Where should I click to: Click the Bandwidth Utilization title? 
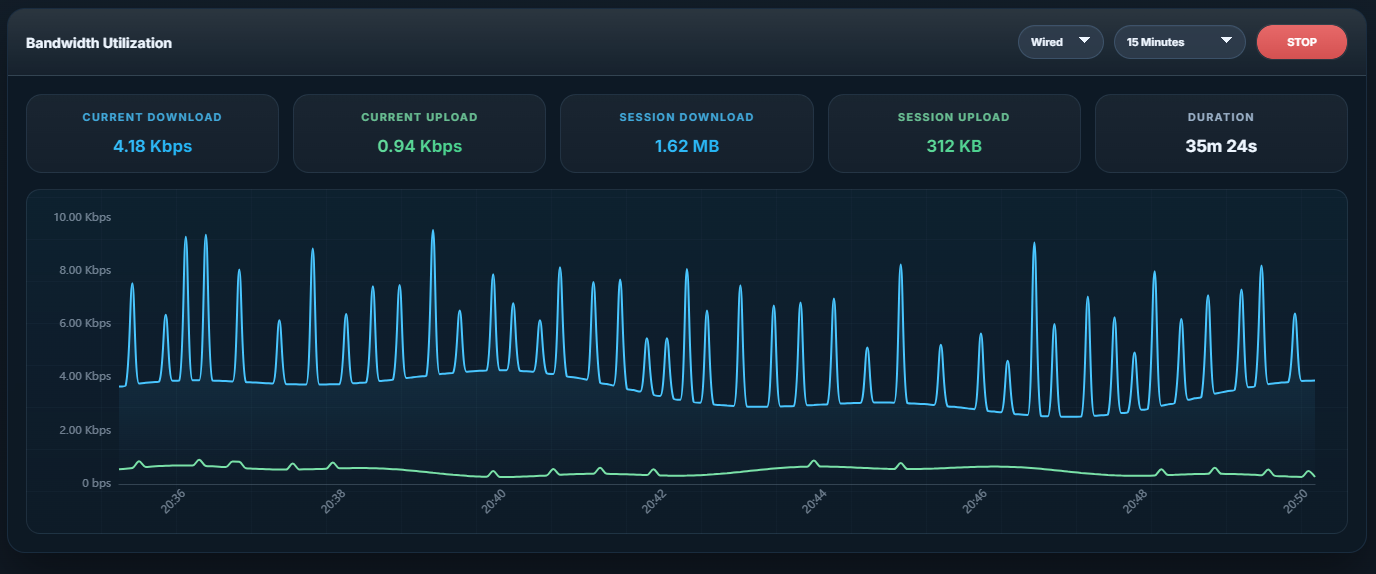click(99, 43)
